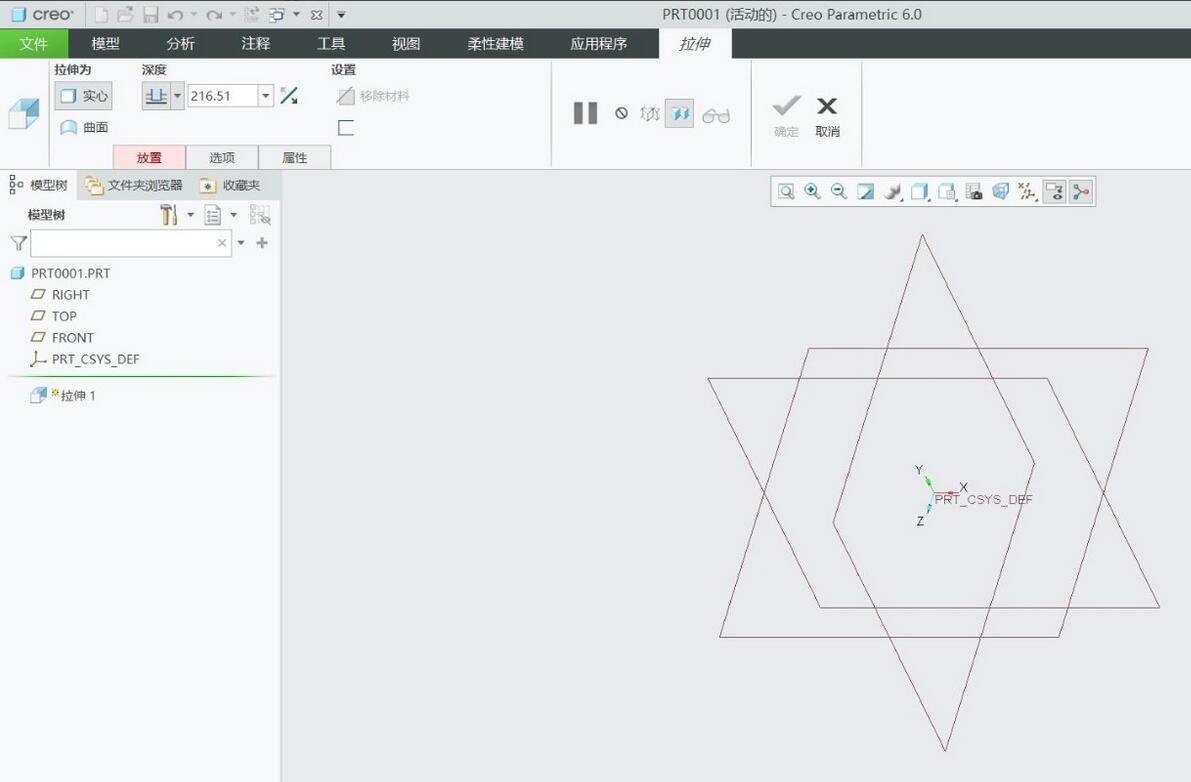Click the model tree filter funnel icon
This screenshot has width=1191, height=782.
pyautogui.click(x=18, y=243)
